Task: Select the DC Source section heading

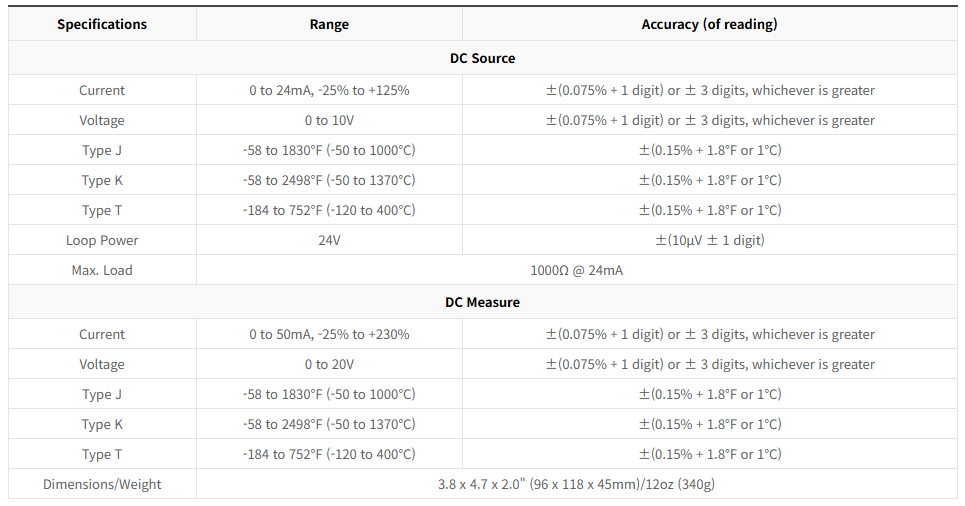Action: 482,58
